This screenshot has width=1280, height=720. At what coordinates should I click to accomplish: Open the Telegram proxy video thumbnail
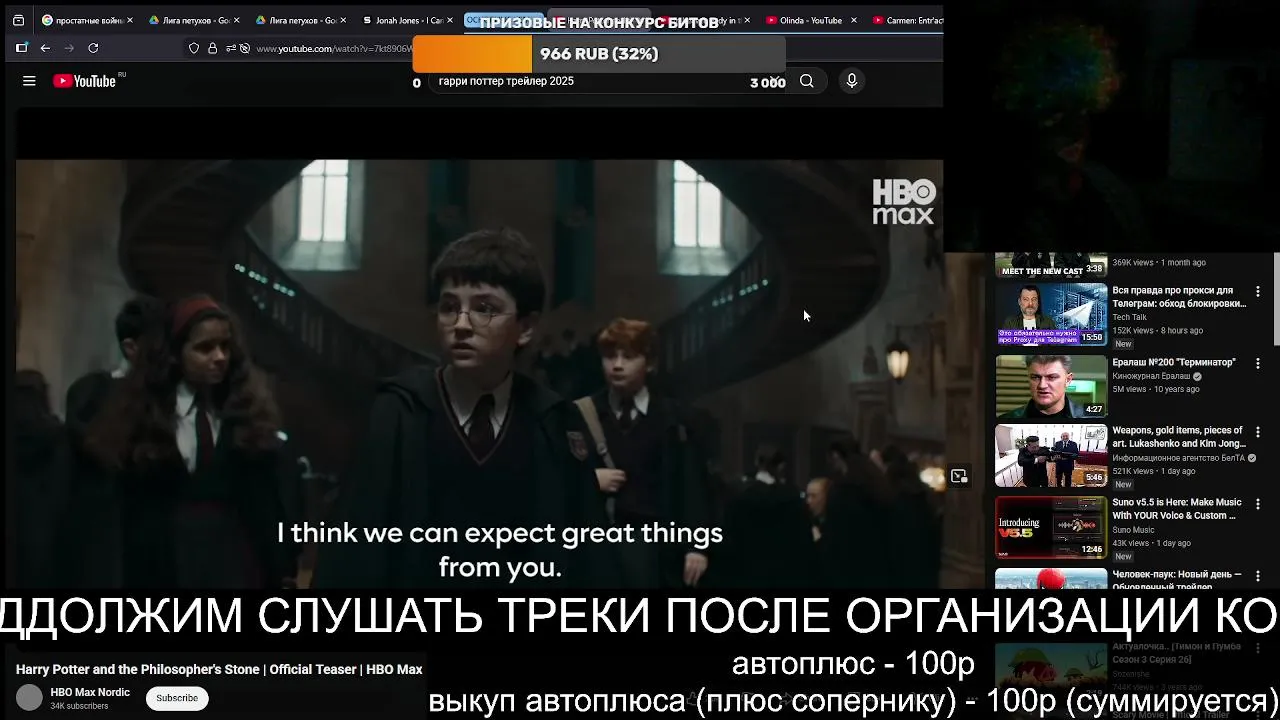(1051, 314)
